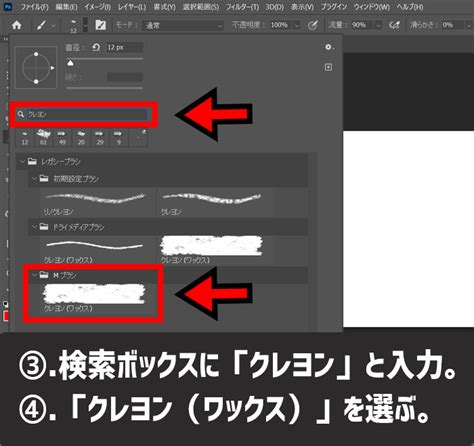Screen dimensions: 474x446
Task: Reset brush diameter with the circular arrow icon
Action: [96, 47]
